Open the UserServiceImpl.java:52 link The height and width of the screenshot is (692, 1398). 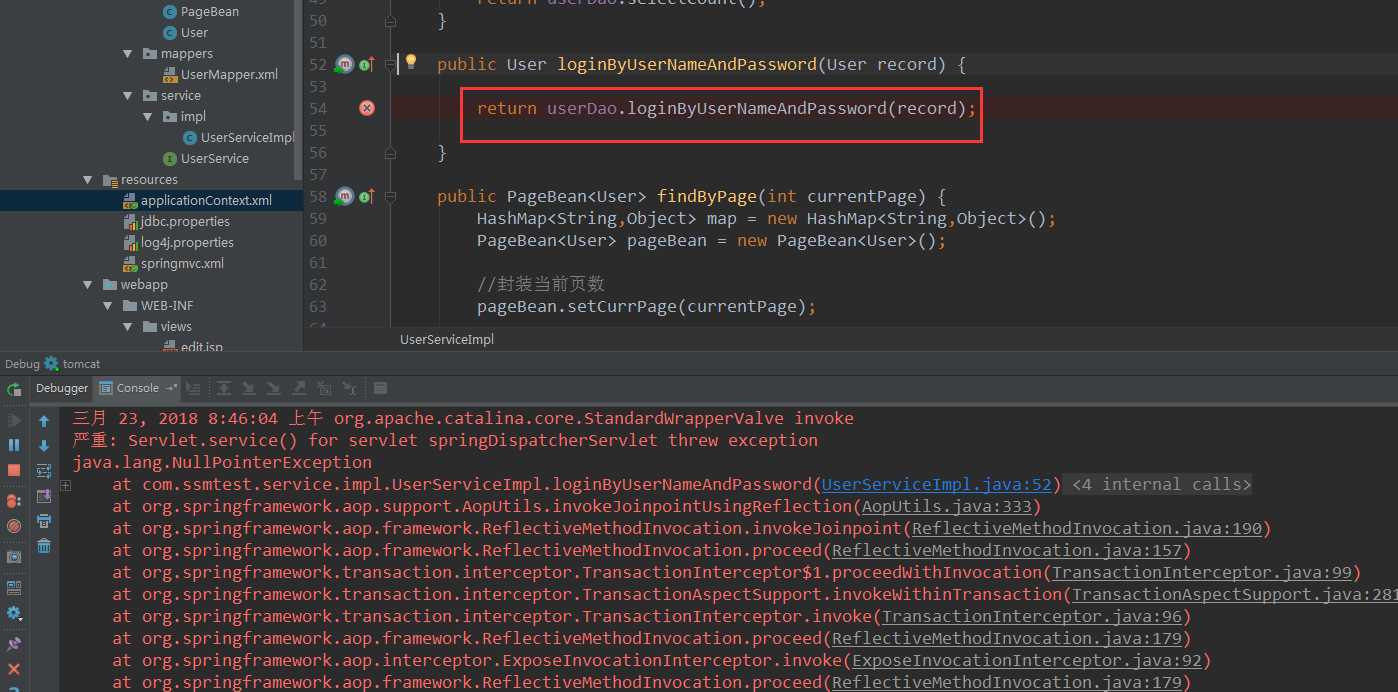[936, 484]
